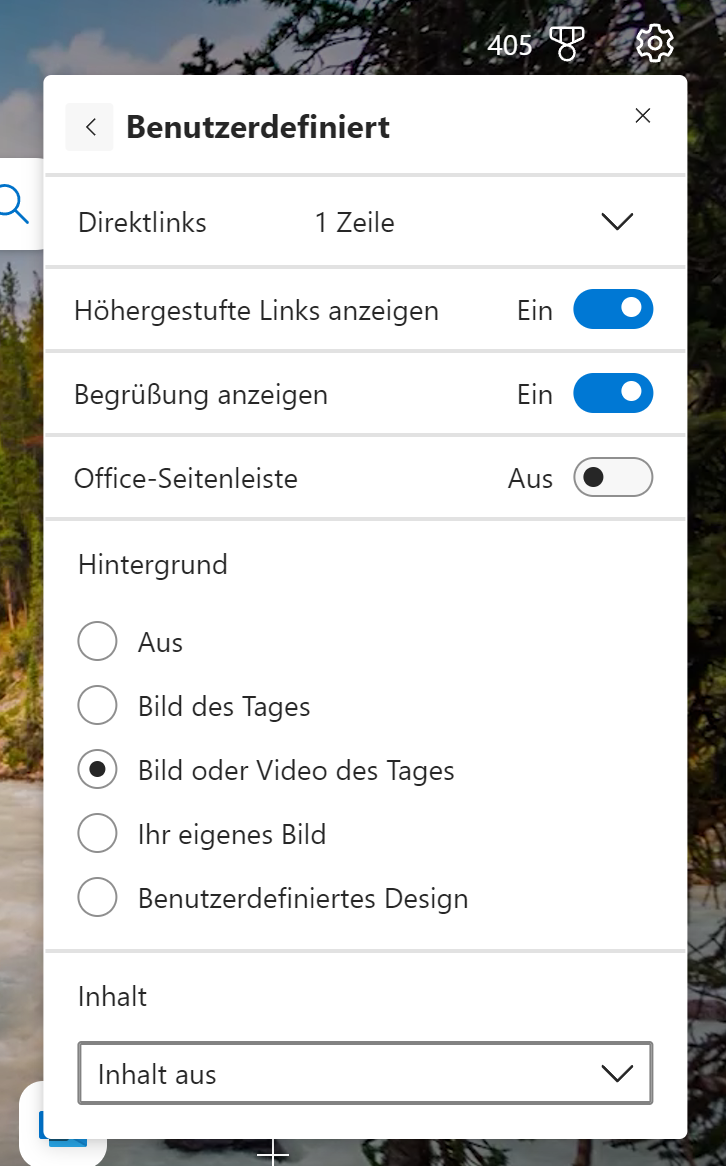Disable the Begrüßung anzeigen toggle
The image size is (726, 1166).
click(613, 393)
